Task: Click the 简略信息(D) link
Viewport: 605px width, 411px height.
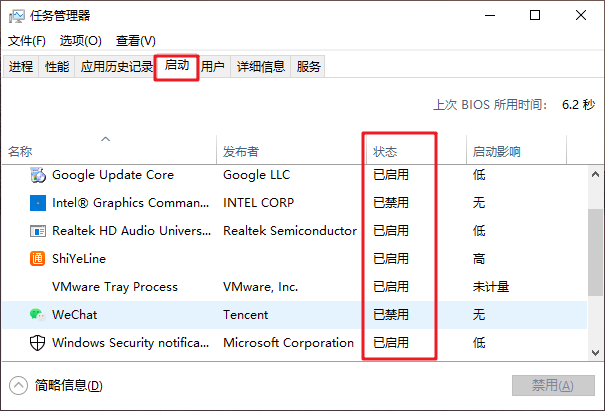Action: coord(68,386)
